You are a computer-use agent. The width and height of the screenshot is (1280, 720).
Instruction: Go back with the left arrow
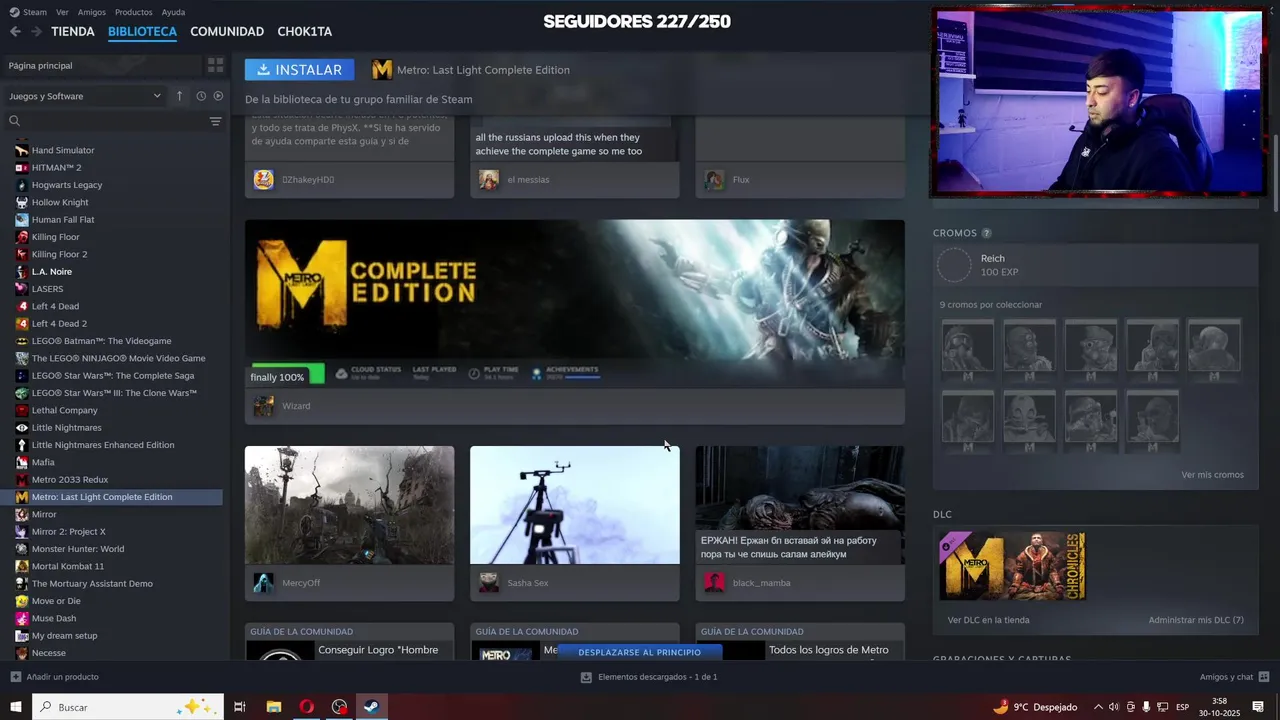[x=15, y=32]
